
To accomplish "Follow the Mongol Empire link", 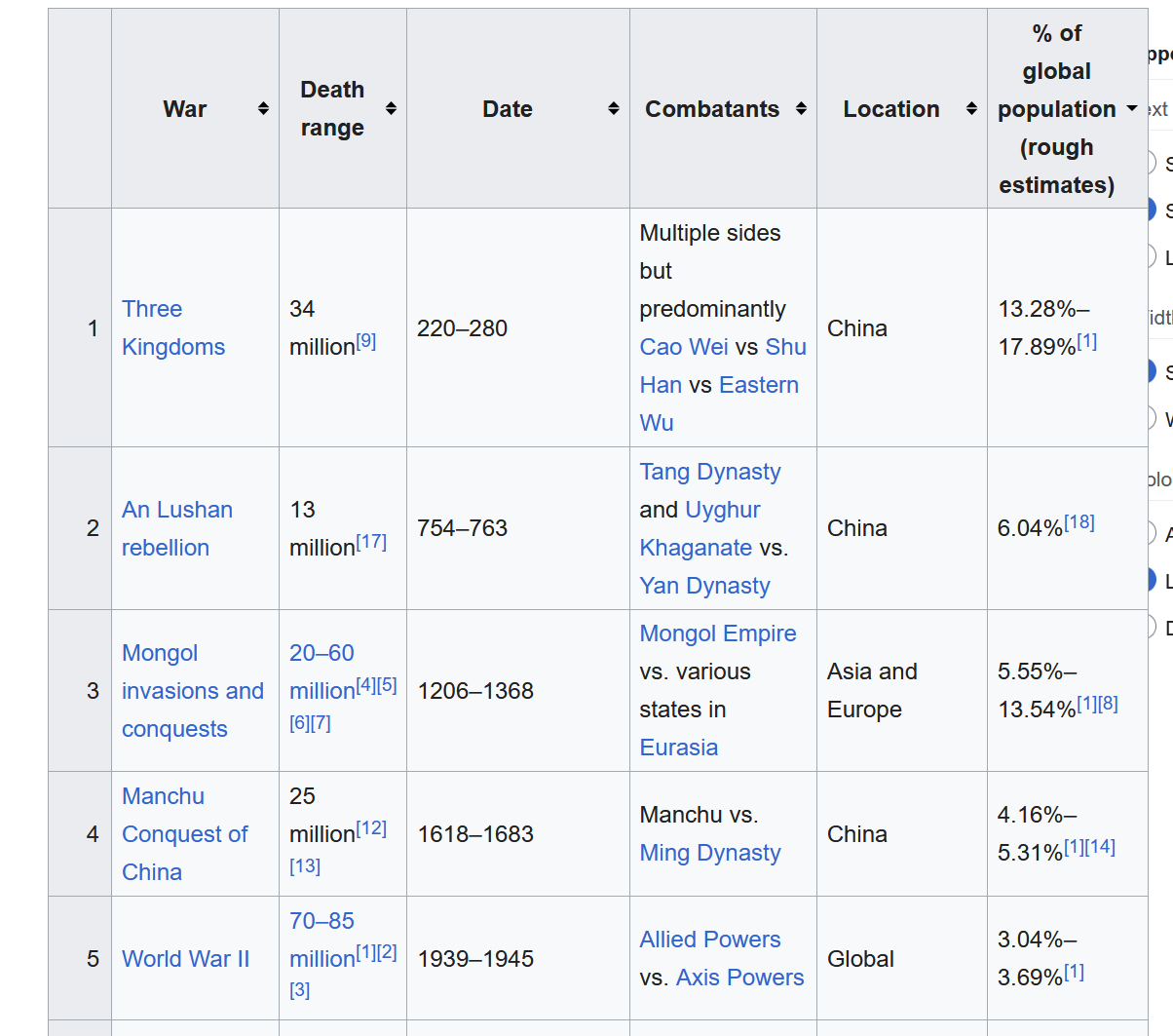I will click(x=718, y=633).
